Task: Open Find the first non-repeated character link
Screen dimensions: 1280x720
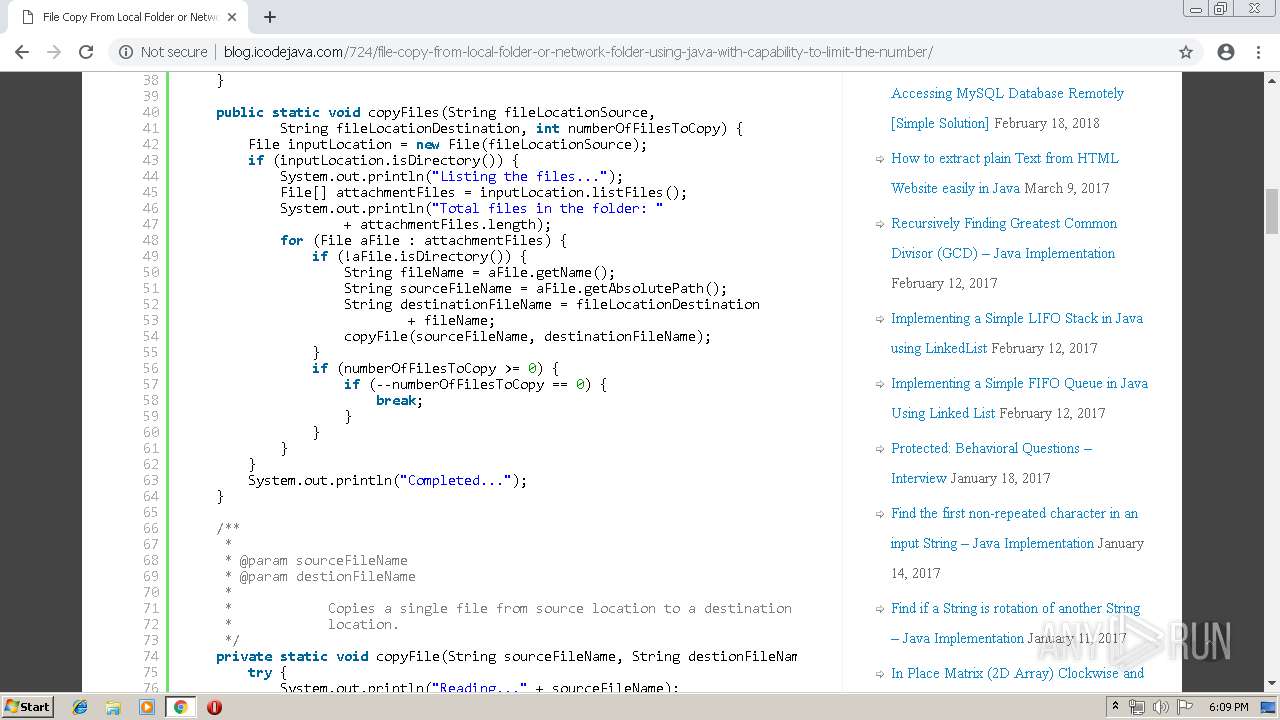Action: tap(1014, 528)
